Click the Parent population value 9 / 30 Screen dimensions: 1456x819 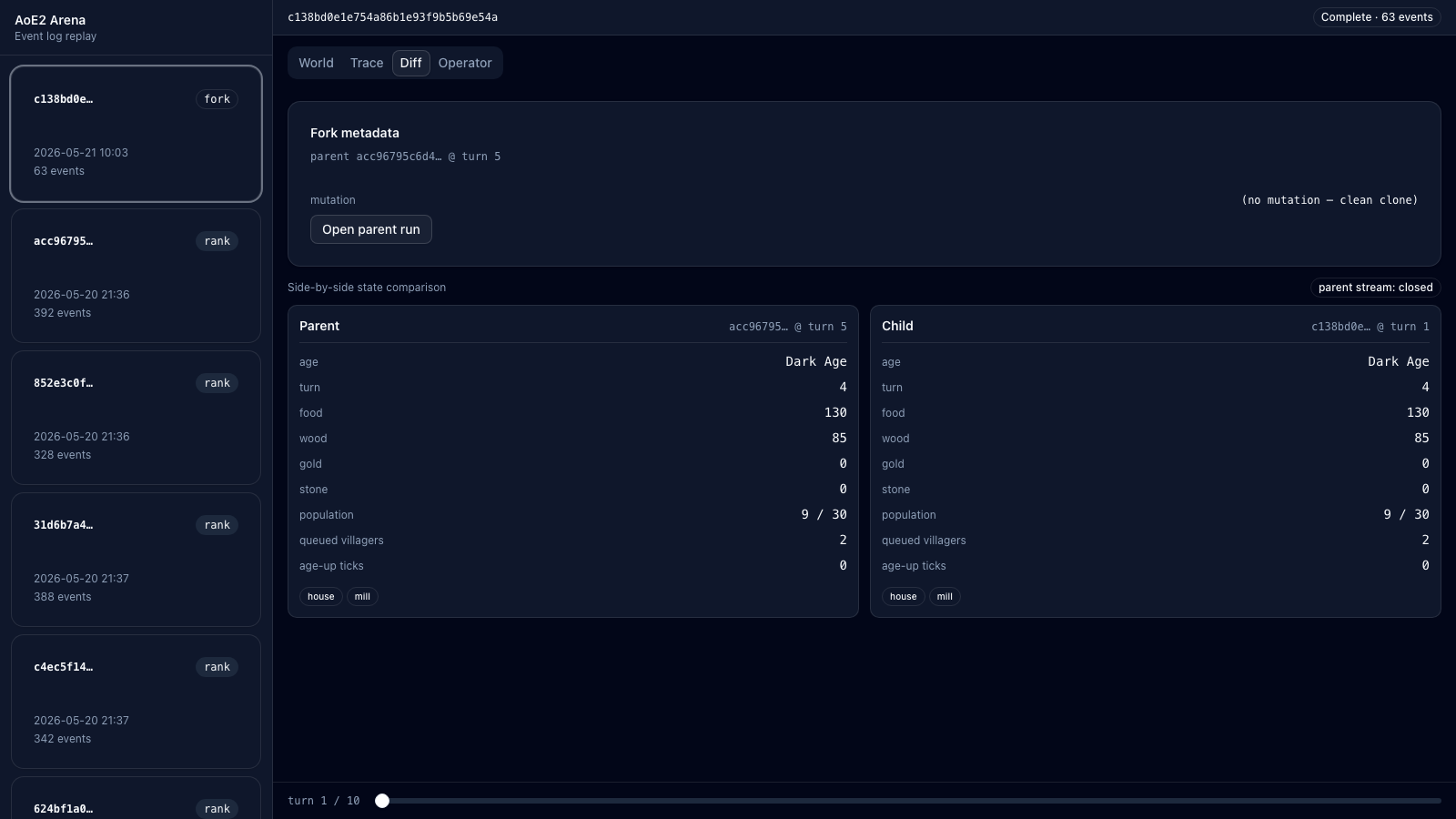824,514
